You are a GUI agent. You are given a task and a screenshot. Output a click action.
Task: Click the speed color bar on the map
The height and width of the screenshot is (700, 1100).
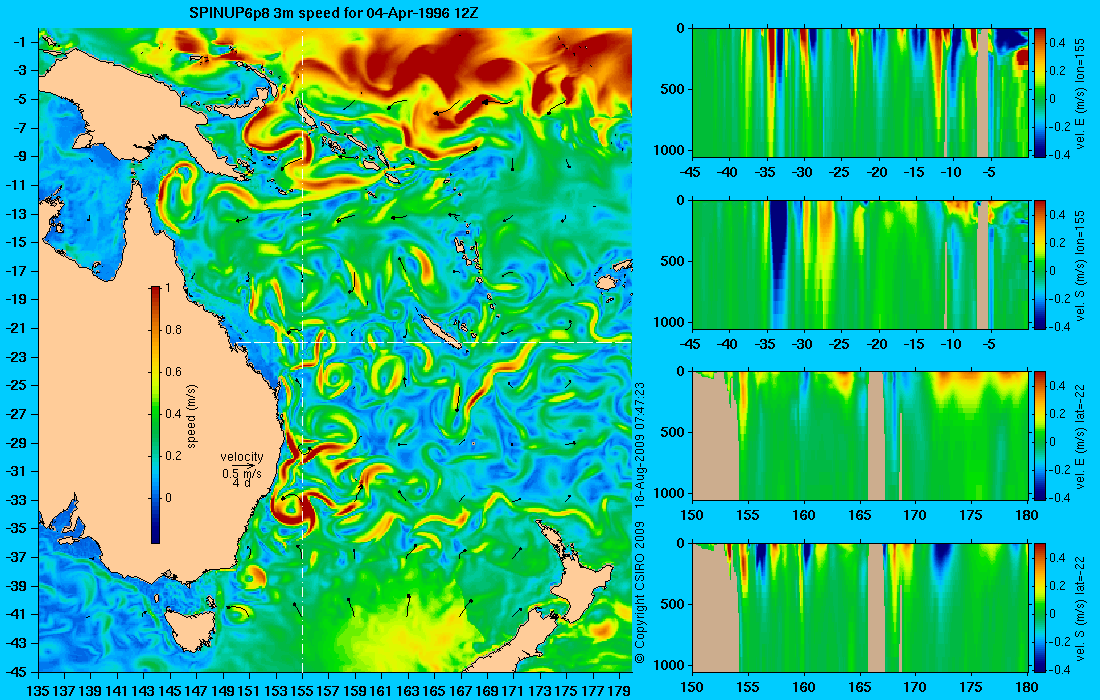[x=155, y=415]
